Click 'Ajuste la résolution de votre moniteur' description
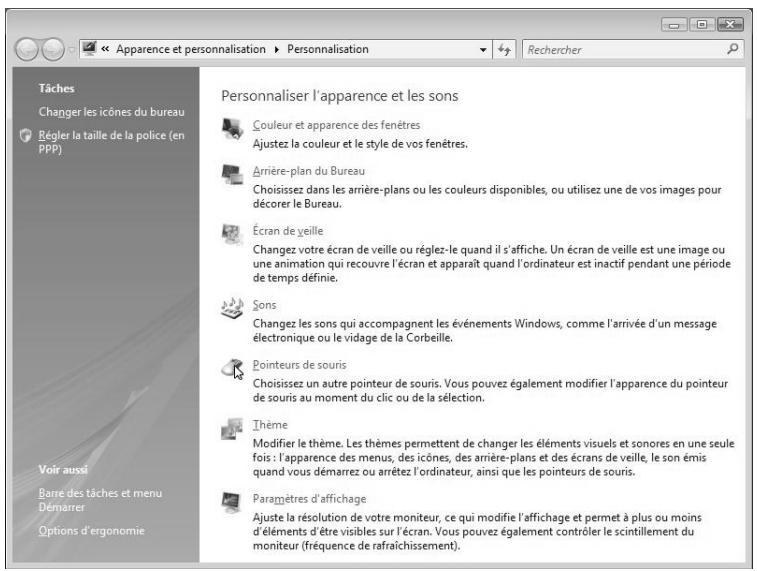 [x=477, y=531]
